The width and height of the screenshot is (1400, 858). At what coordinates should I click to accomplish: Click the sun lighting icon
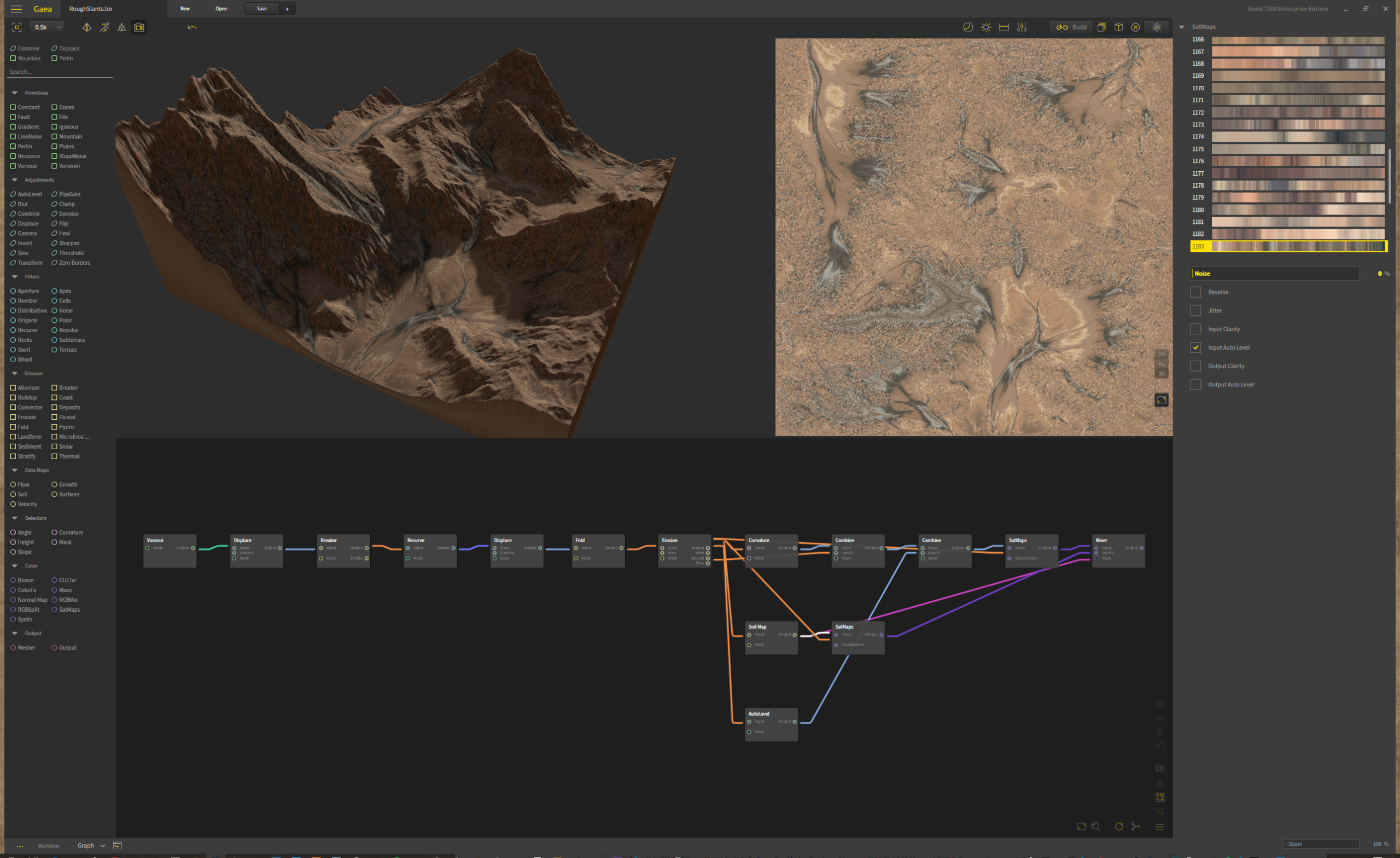coord(986,27)
